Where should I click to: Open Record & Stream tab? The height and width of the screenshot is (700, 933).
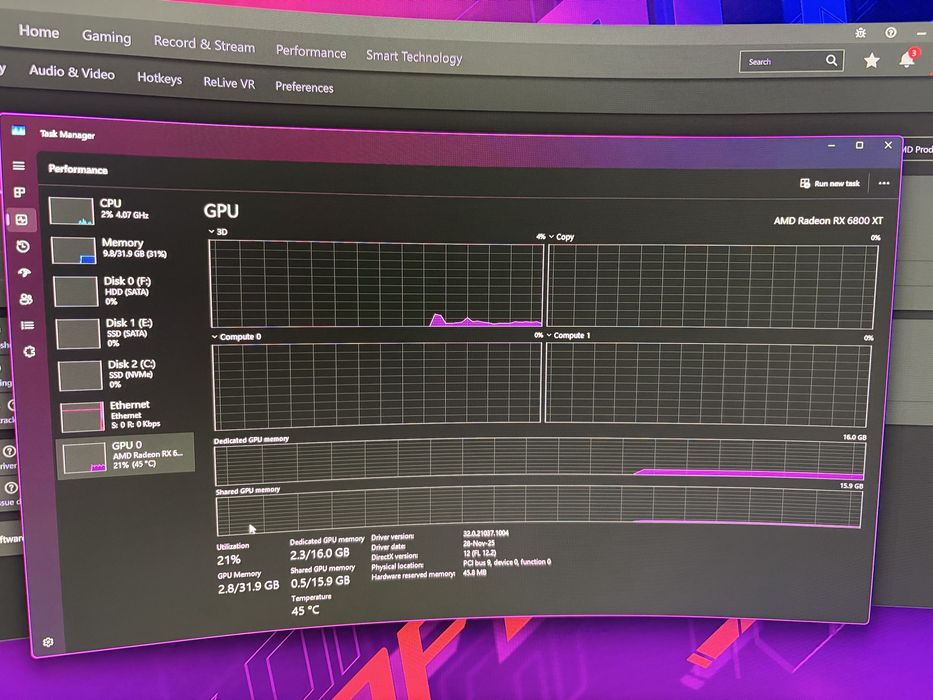click(x=204, y=44)
